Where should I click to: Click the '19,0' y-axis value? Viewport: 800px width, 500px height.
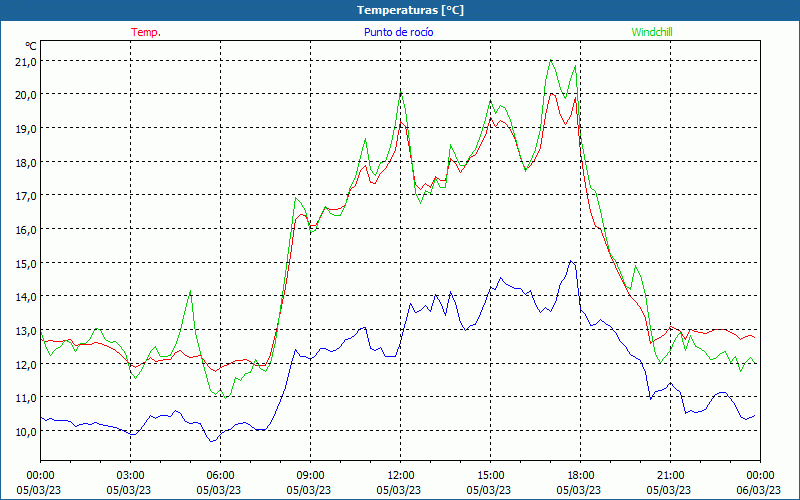26,129
